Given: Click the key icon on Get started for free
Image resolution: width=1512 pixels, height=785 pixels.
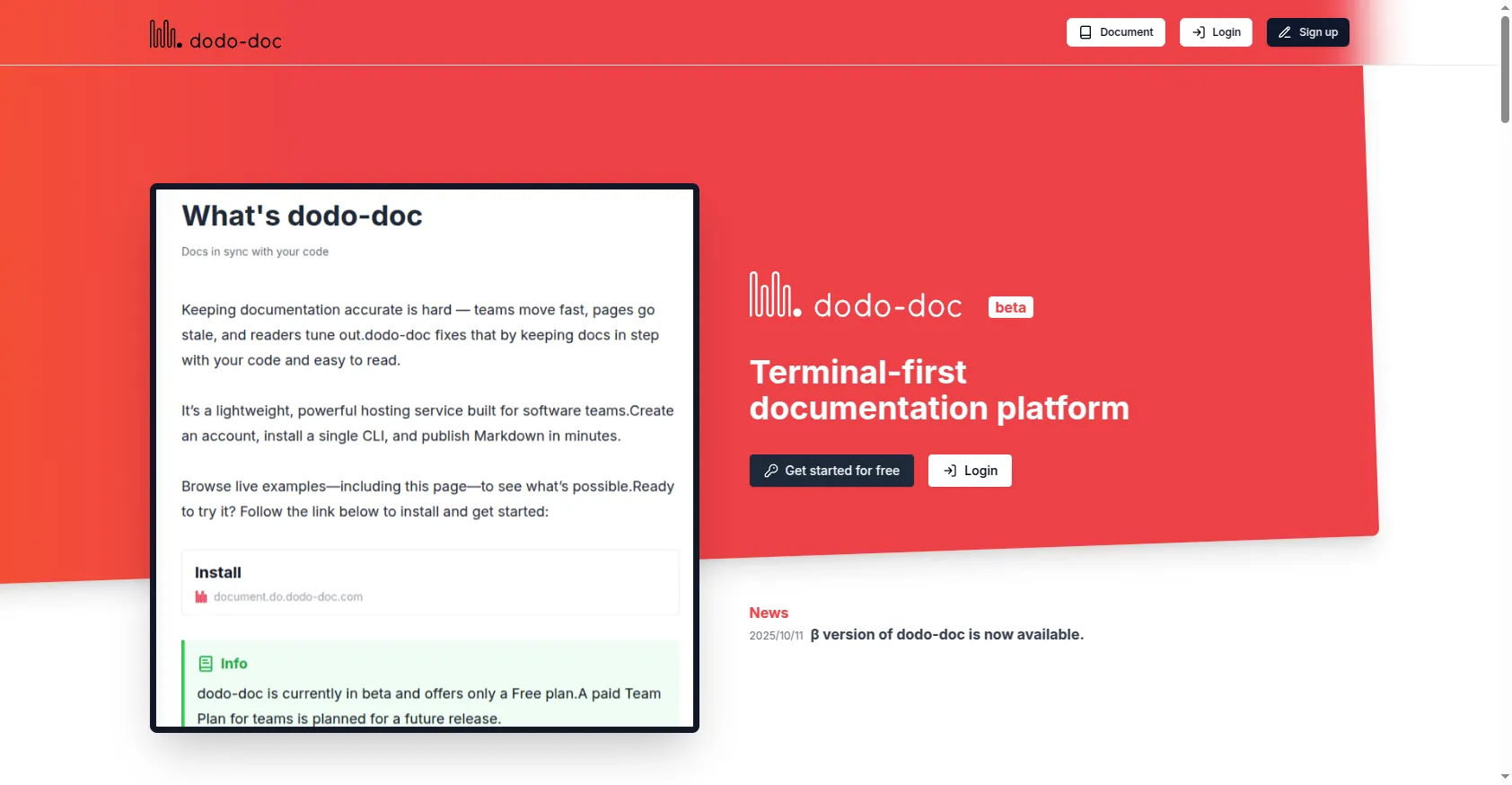Looking at the screenshot, I should [770, 471].
